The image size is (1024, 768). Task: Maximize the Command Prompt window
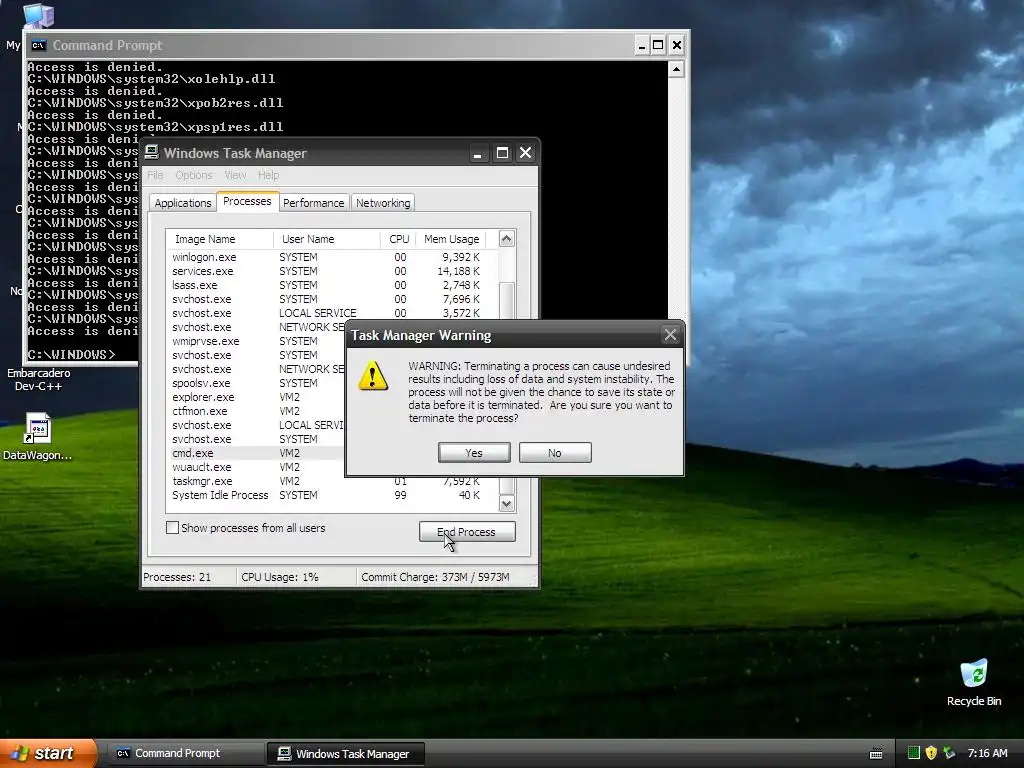click(x=658, y=45)
